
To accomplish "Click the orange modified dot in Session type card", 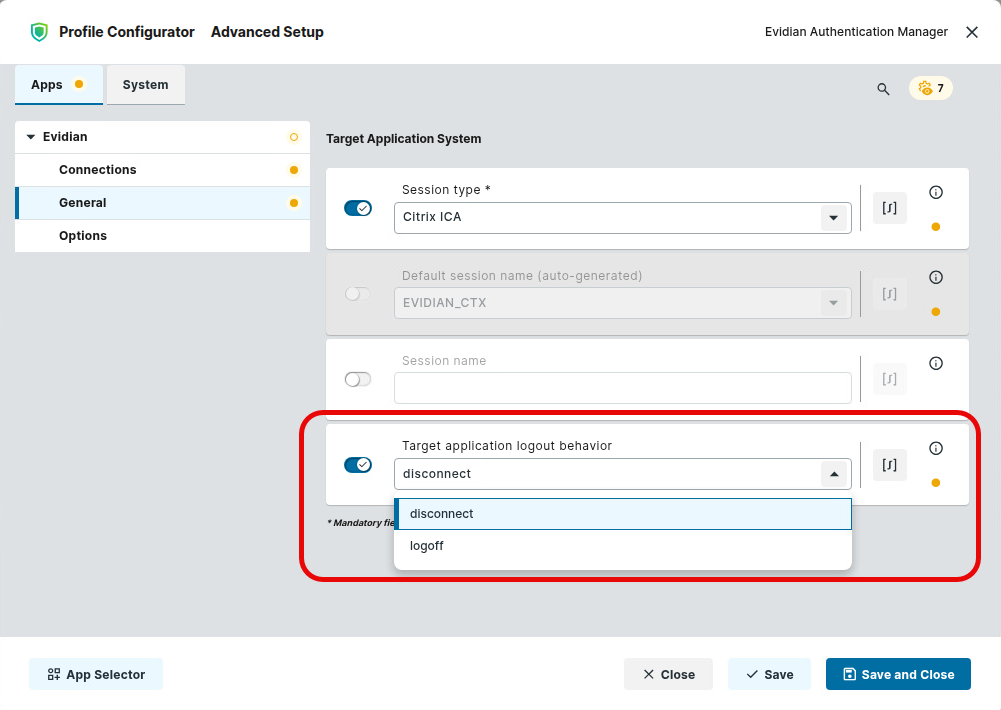I will [936, 227].
